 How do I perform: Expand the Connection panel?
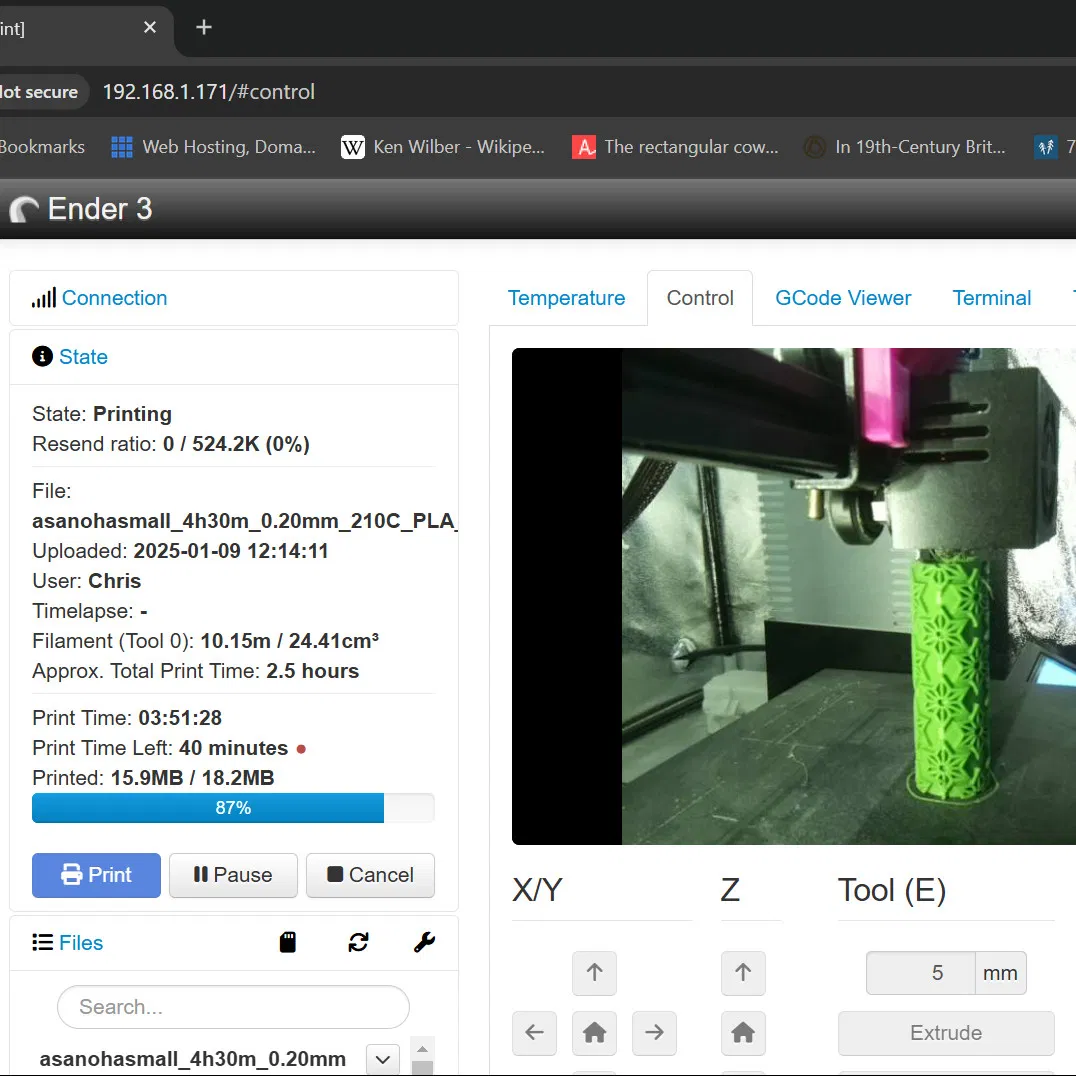[115, 298]
